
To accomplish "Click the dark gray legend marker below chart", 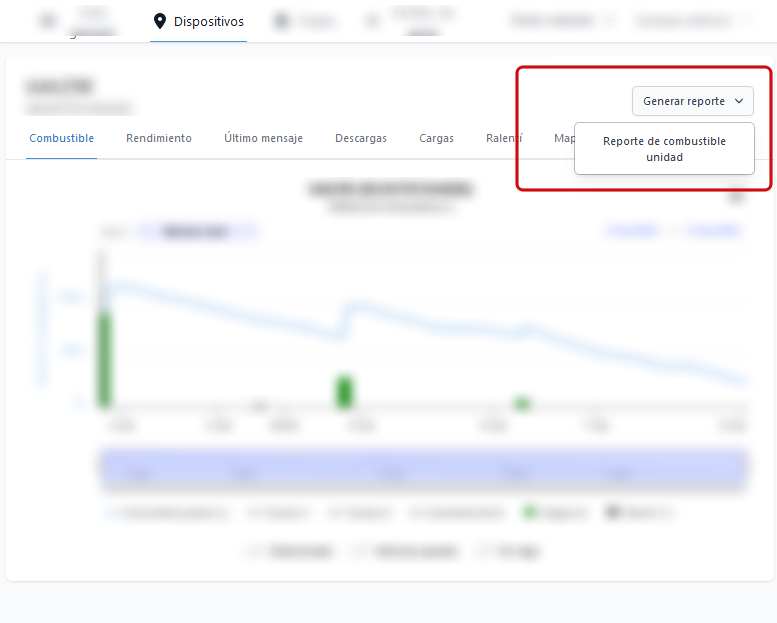I will [x=609, y=513].
